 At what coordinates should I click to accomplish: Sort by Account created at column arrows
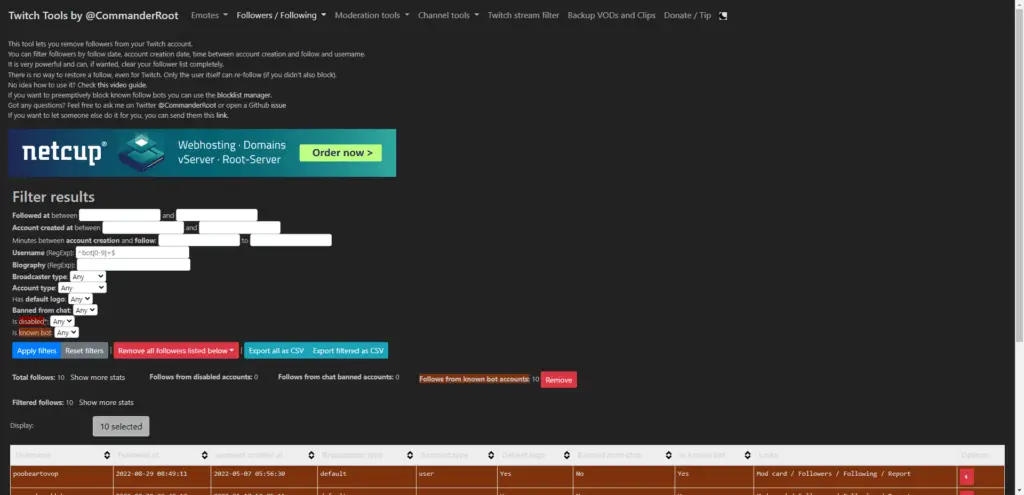click(x=311, y=455)
